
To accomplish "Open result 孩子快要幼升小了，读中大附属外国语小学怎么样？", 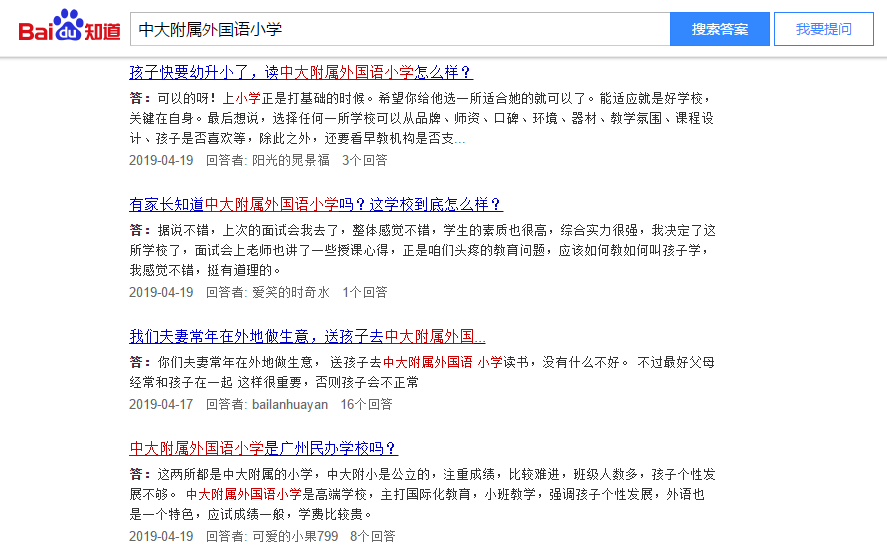I will tap(301, 72).
